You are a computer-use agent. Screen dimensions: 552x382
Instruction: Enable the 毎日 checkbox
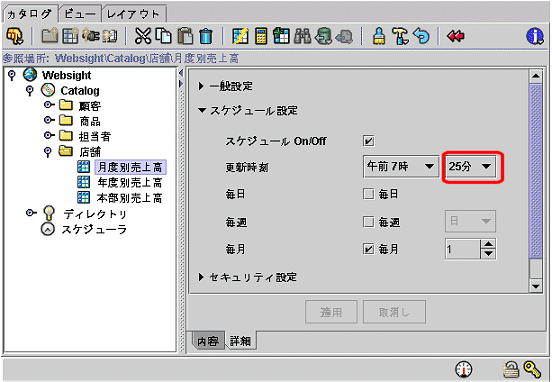click(369, 194)
